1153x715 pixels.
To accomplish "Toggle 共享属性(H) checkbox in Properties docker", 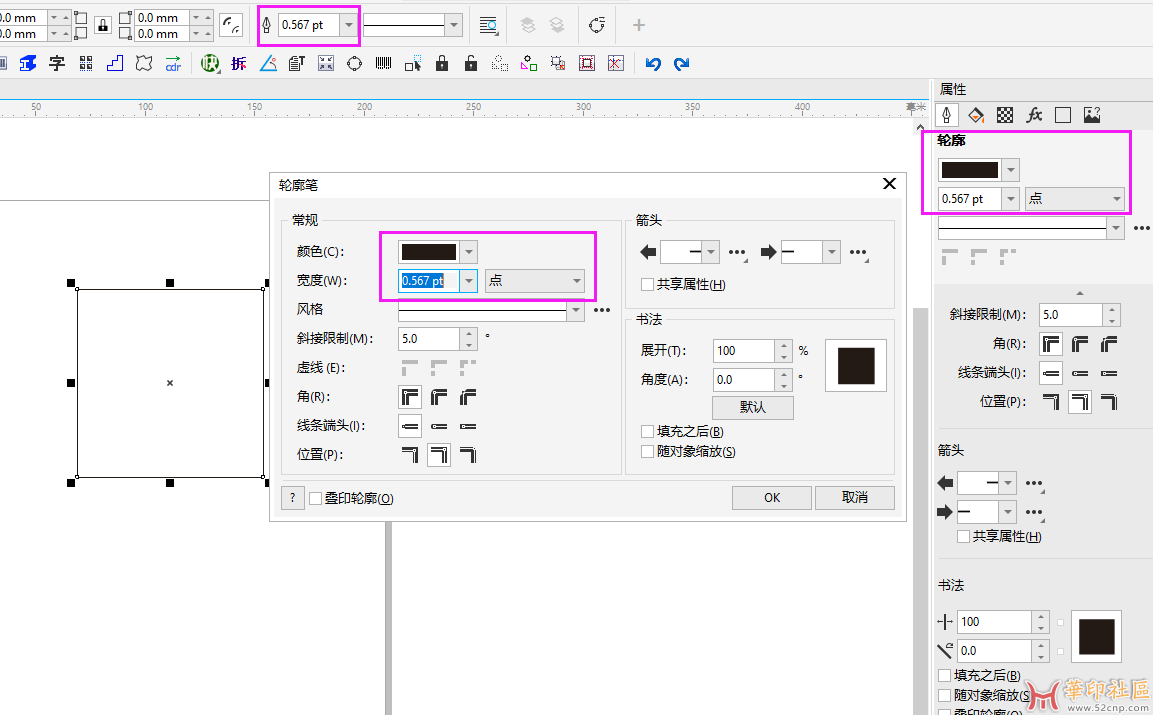I will (x=963, y=537).
